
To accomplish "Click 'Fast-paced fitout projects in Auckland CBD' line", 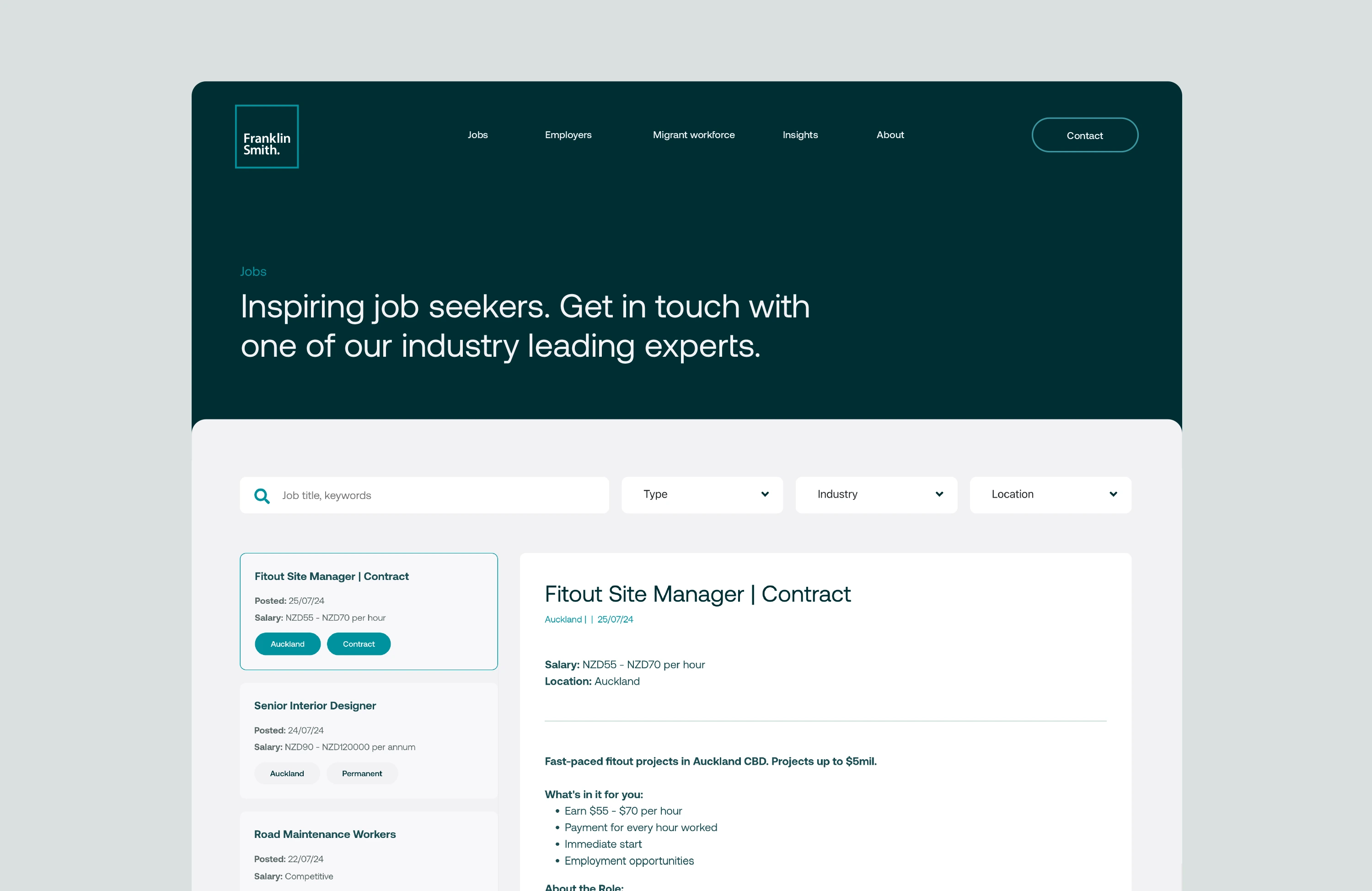I will [710, 761].
